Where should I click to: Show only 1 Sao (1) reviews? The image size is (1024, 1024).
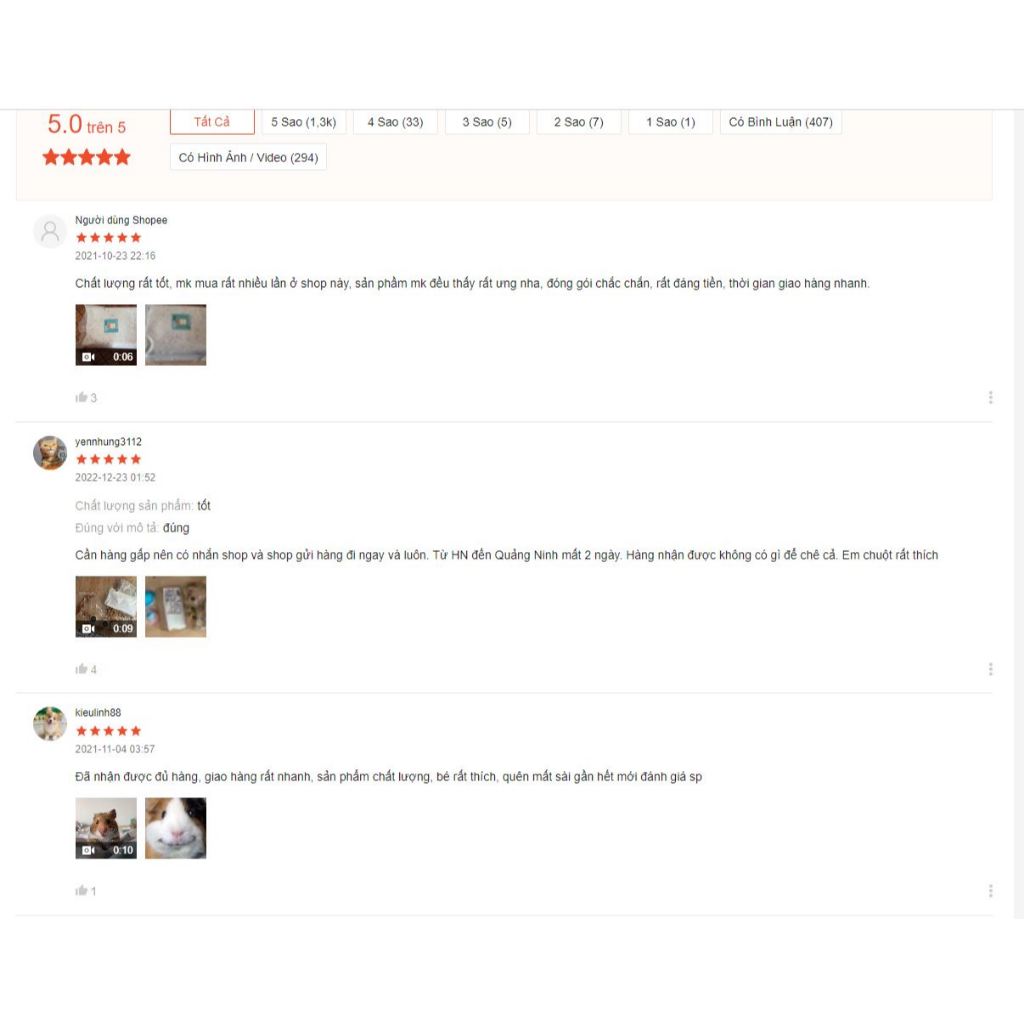[671, 121]
